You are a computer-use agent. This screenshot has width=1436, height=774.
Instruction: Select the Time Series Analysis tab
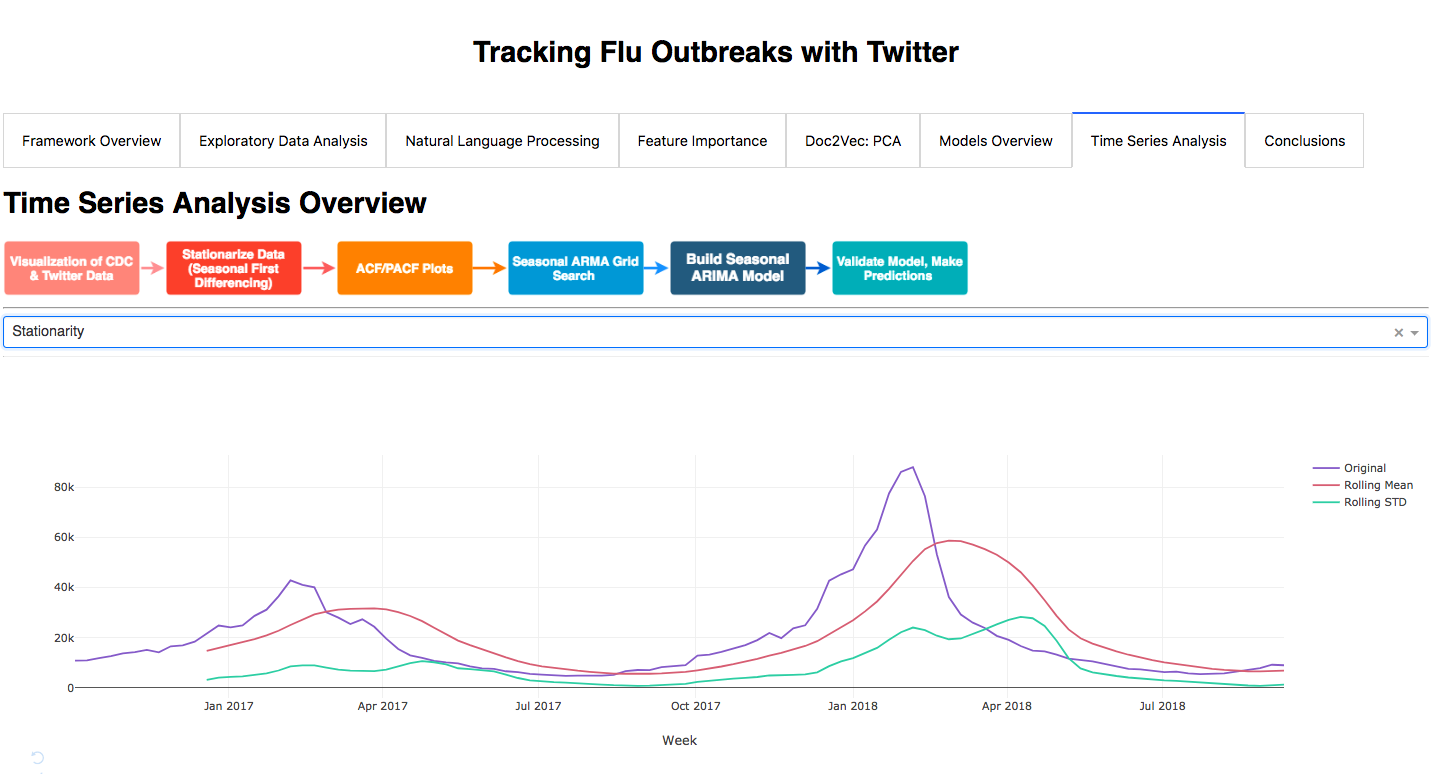[x=1158, y=141]
